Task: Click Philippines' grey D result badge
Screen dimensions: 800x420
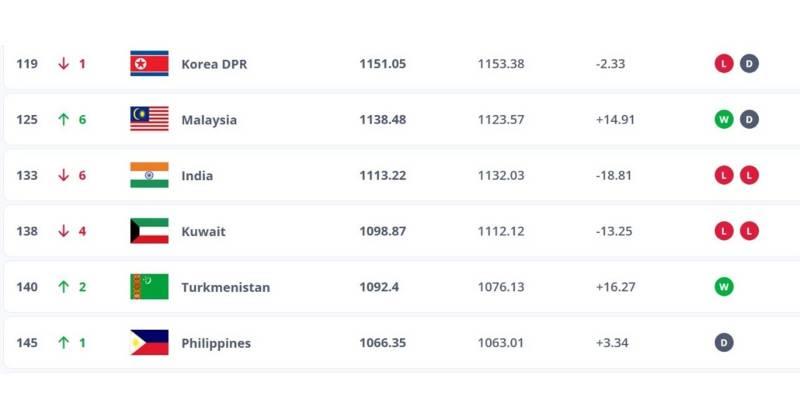Action: coord(723,342)
